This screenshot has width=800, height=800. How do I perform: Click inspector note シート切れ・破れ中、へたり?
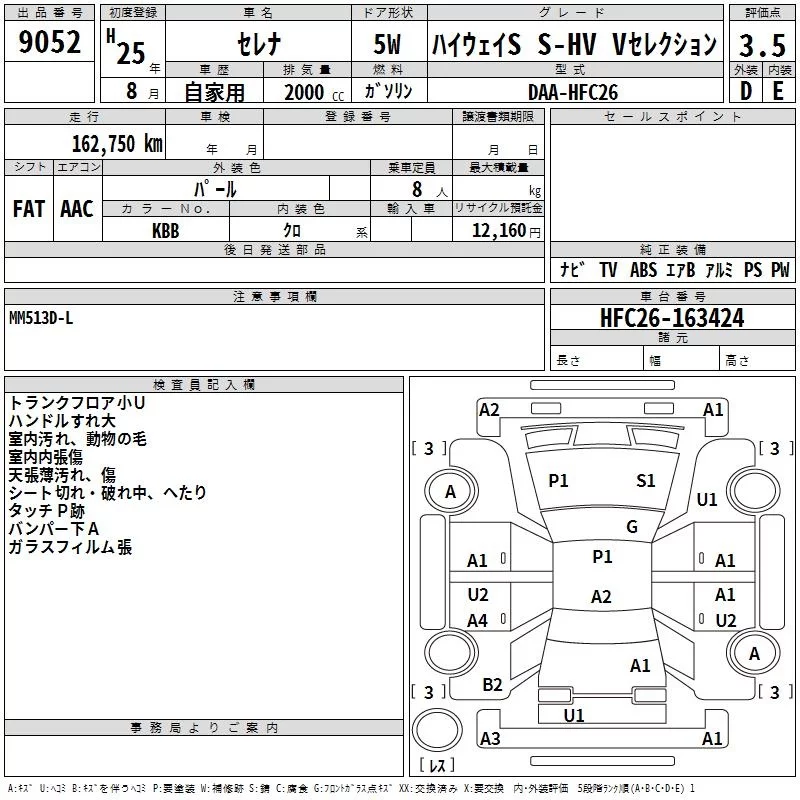108,492
